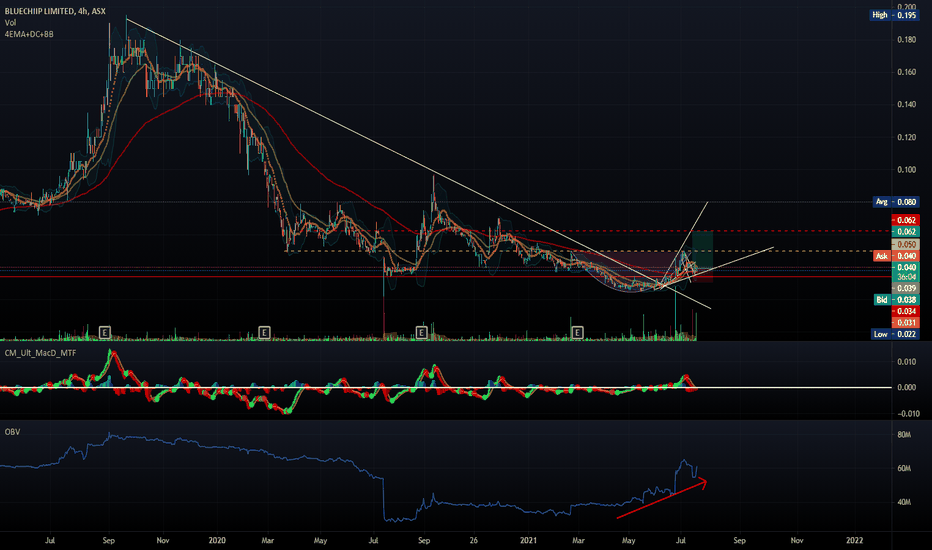Open the earnings E marker near Sep 2019
The width and height of the screenshot is (932, 550).
click(105, 332)
